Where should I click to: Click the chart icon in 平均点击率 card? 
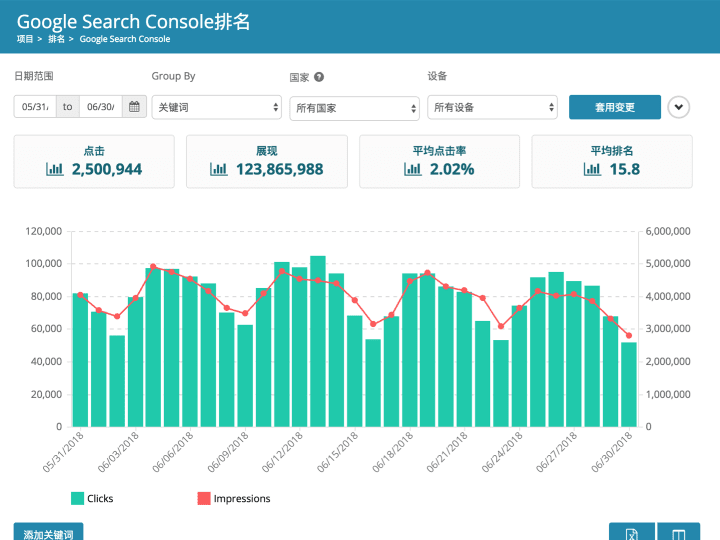(x=413, y=169)
